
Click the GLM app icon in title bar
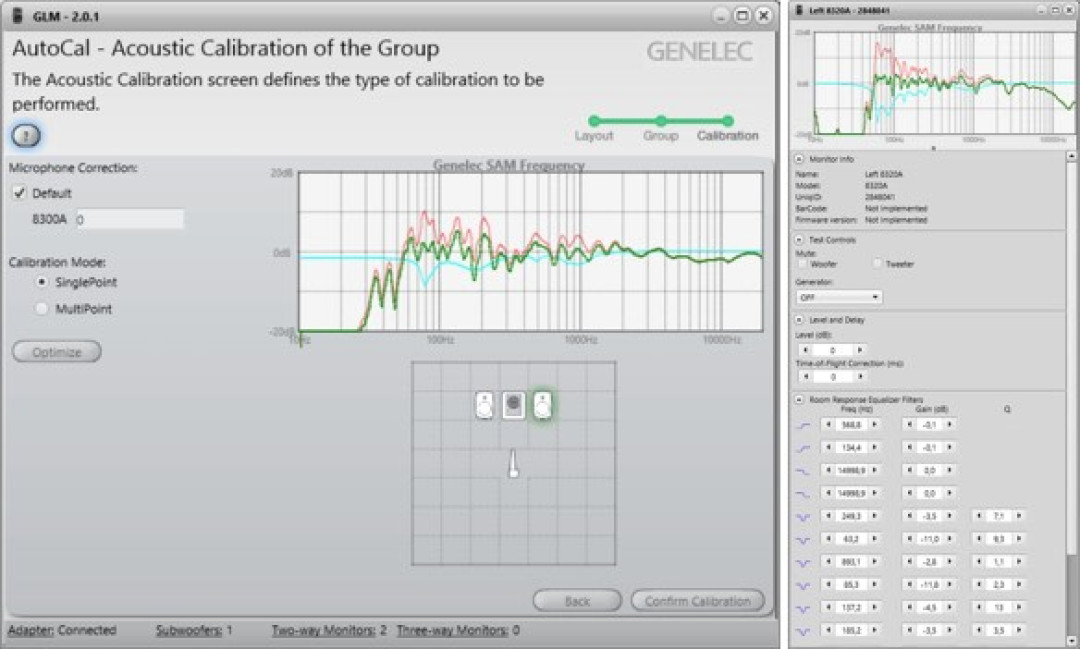click(x=18, y=15)
